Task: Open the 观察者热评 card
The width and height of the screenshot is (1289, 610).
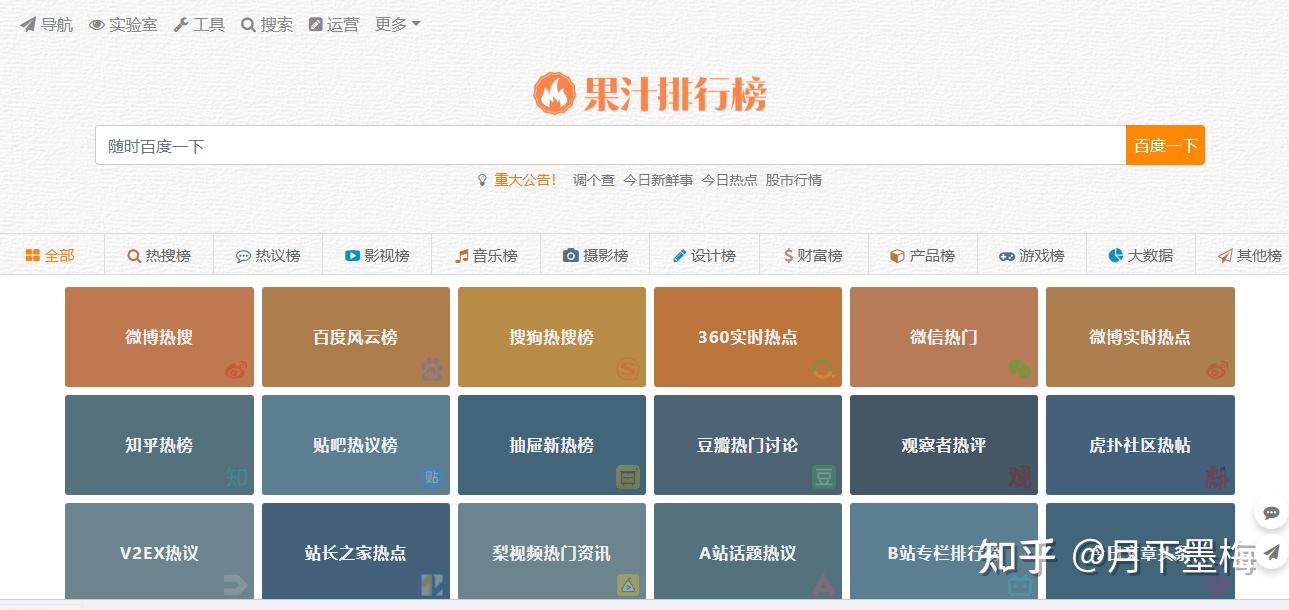Action: (x=944, y=445)
